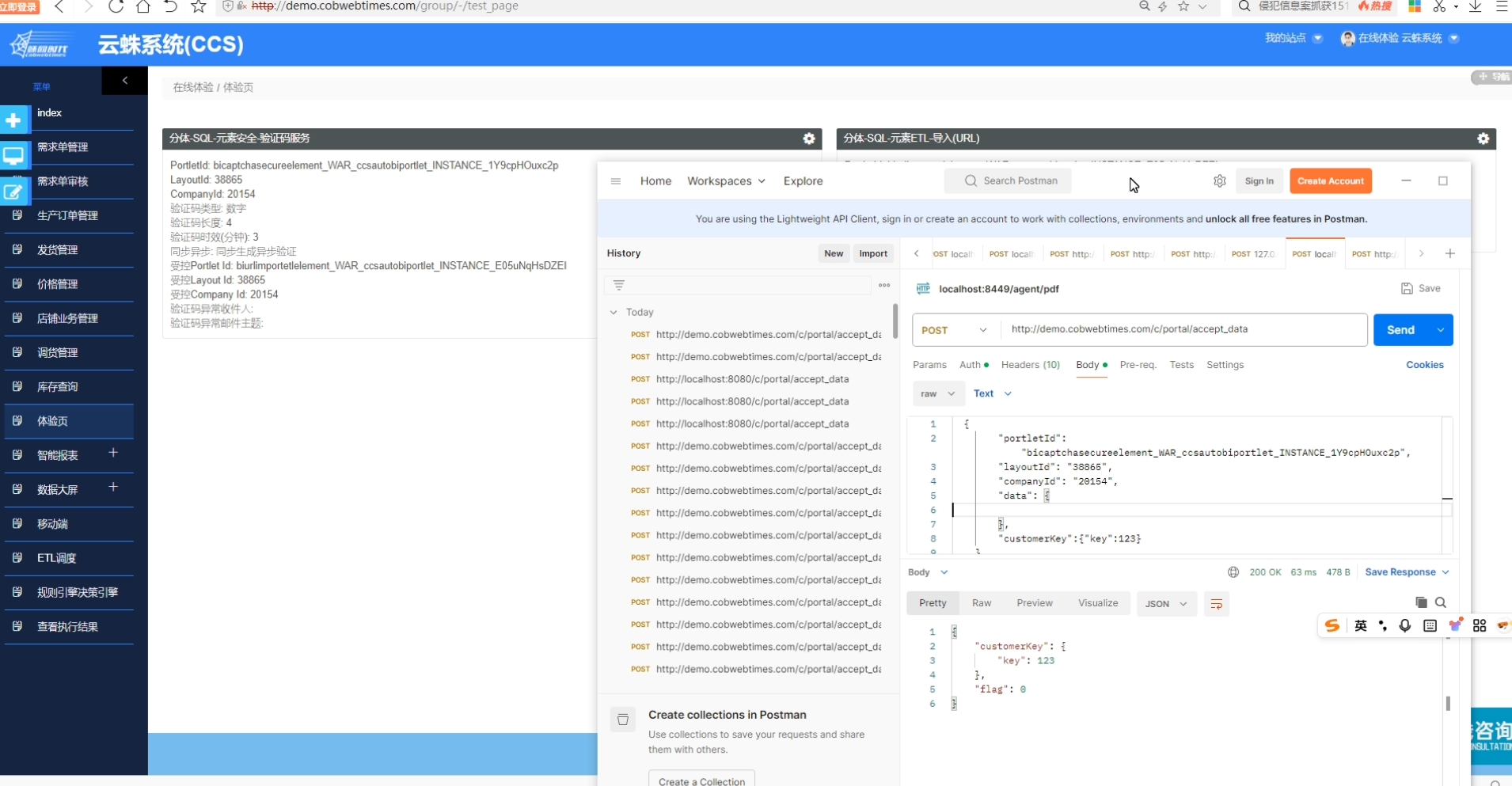Image resolution: width=1512 pixels, height=786 pixels.
Task: Open gear settings of 验证码服务 portlet
Action: click(809, 139)
